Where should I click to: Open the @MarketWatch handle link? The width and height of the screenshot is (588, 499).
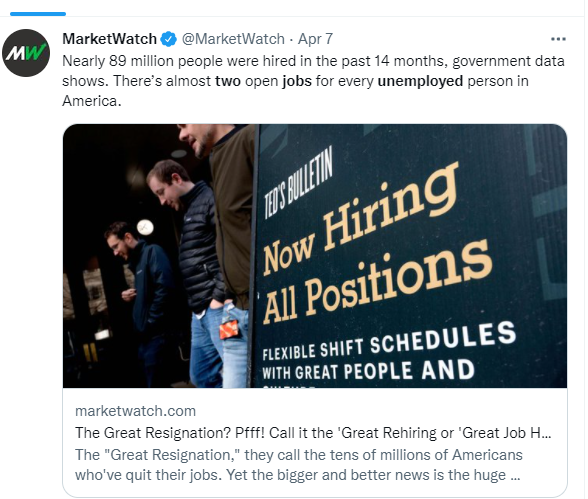(233, 39)
